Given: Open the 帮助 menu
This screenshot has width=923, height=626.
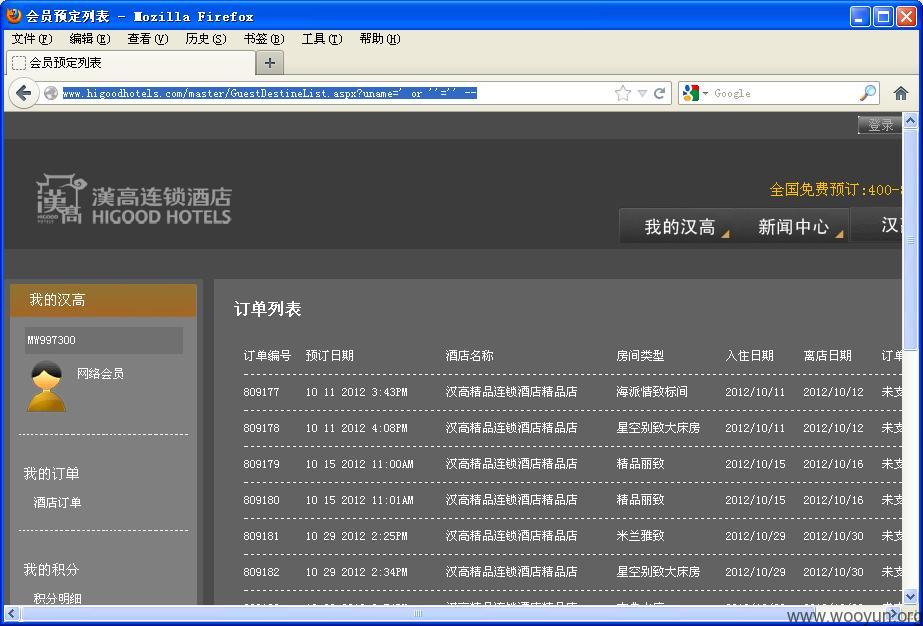Looking at the screenshot, I should click(x=380, y=39).
